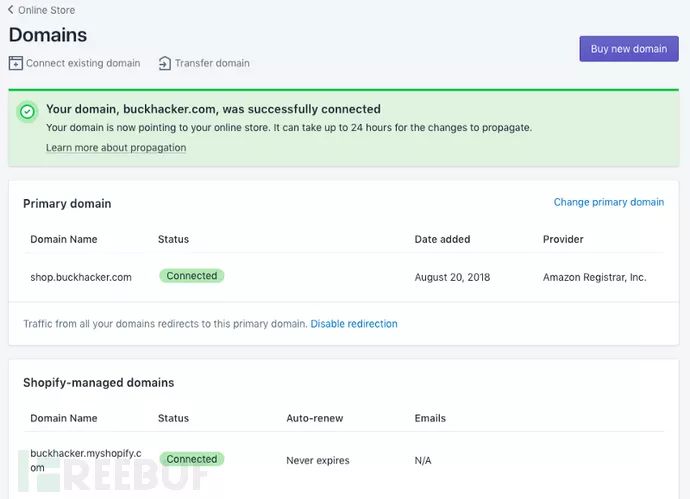The width and height of the screenshot is (690, 499).
Task: Click the Emails column header
Action: 430,418
